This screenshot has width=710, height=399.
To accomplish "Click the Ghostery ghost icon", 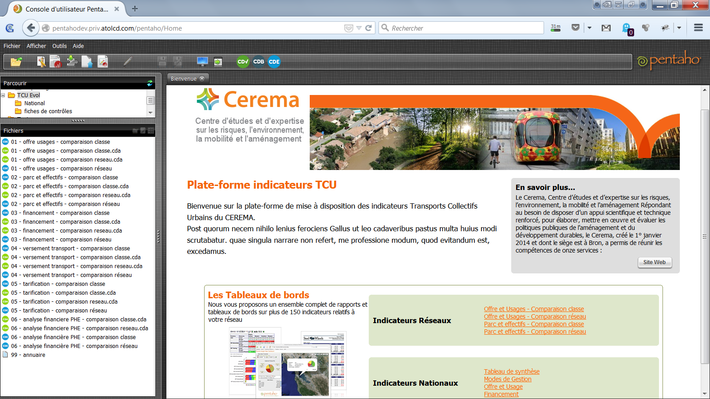I will point(627,29).
